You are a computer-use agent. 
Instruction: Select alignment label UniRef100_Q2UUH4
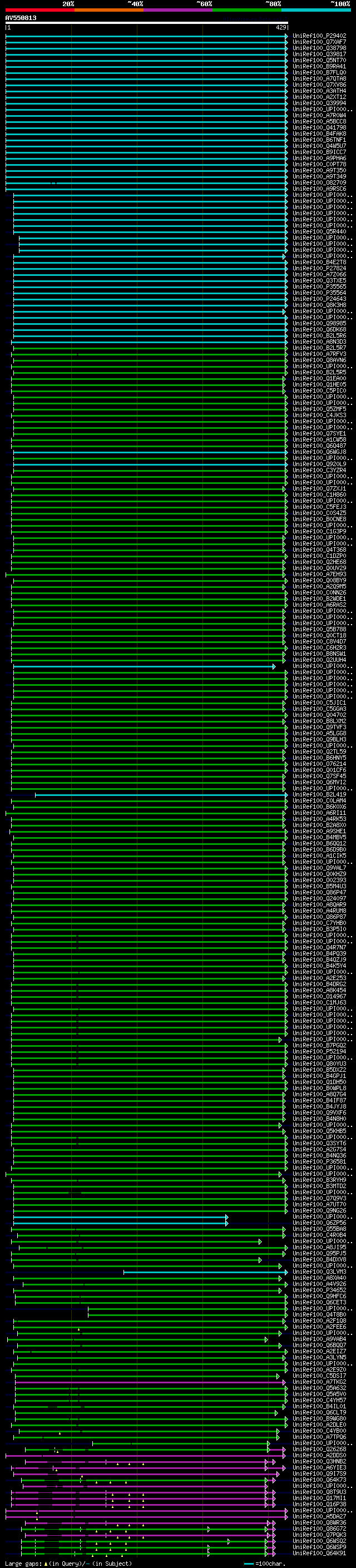(319, 660)
